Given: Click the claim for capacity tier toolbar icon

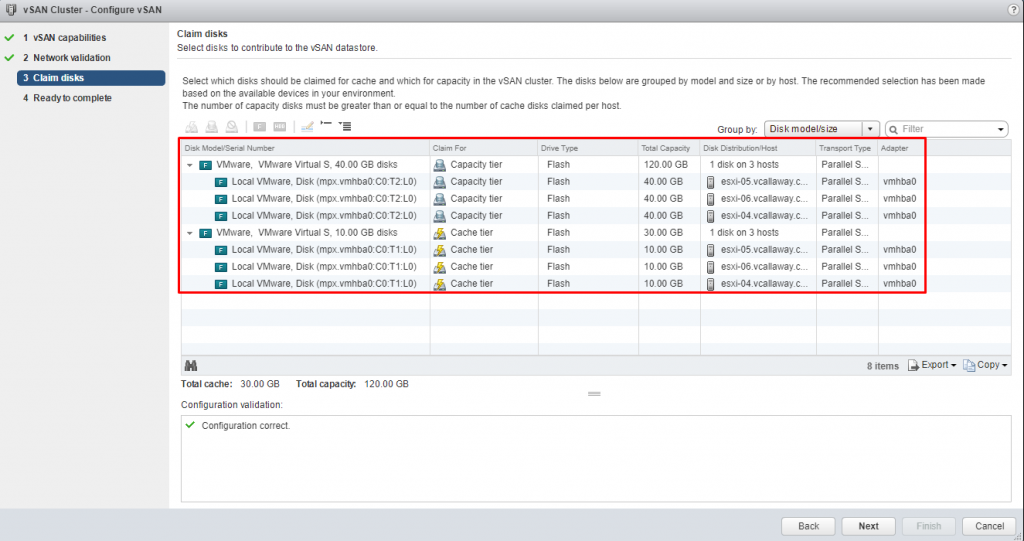Looking at the screenshot, I should pos(212,127).
